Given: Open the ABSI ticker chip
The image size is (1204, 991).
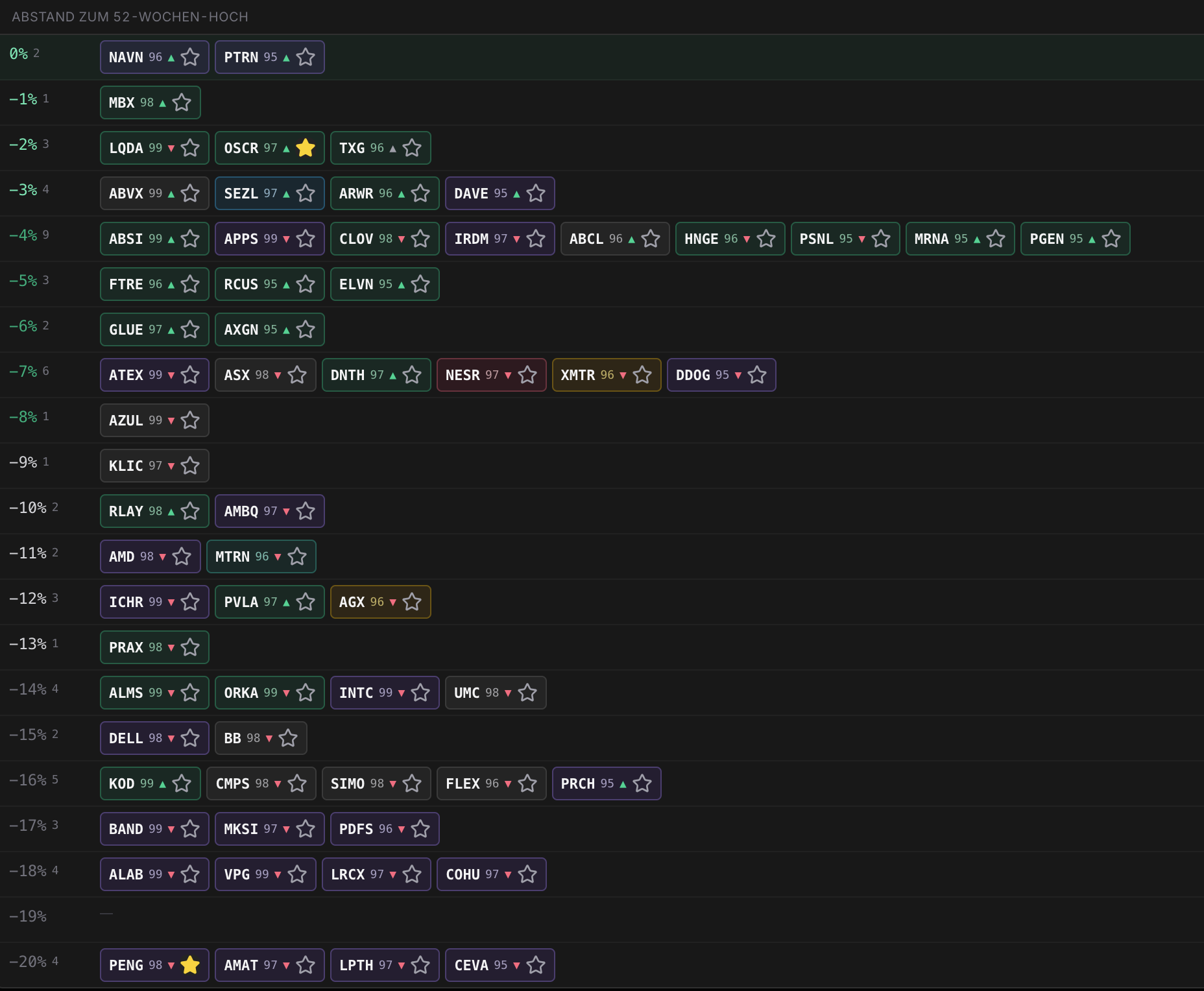Looking at the screenshot, I should point(154,239).
